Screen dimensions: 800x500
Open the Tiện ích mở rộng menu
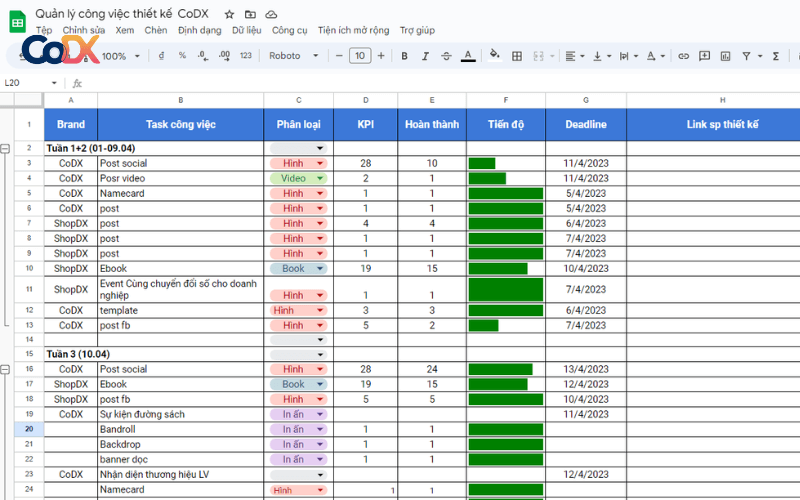(353, 30)
